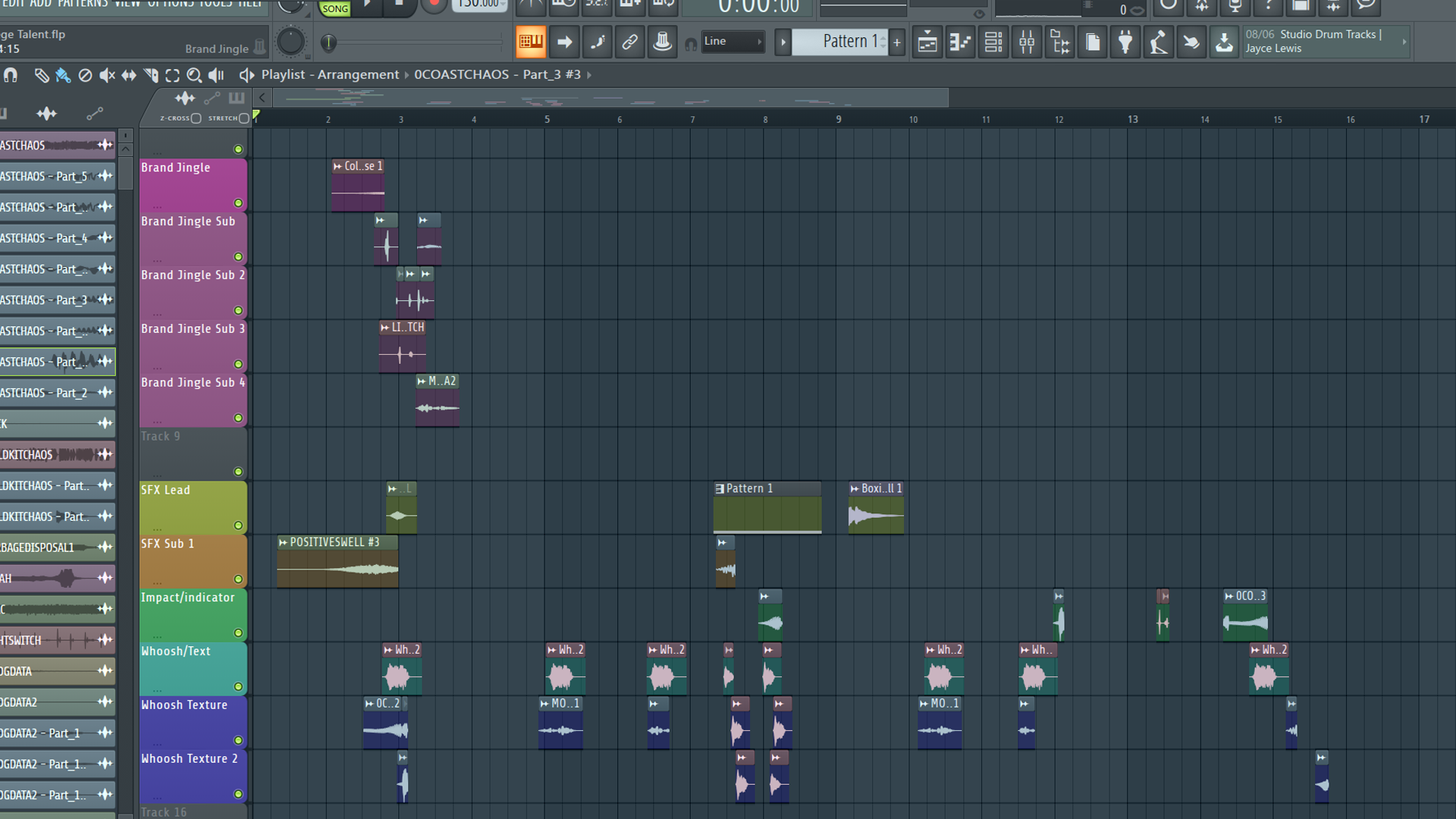Click the right-arrow icon beside typing keyboard
The image size is (1456, 819).
click(564, 42)
